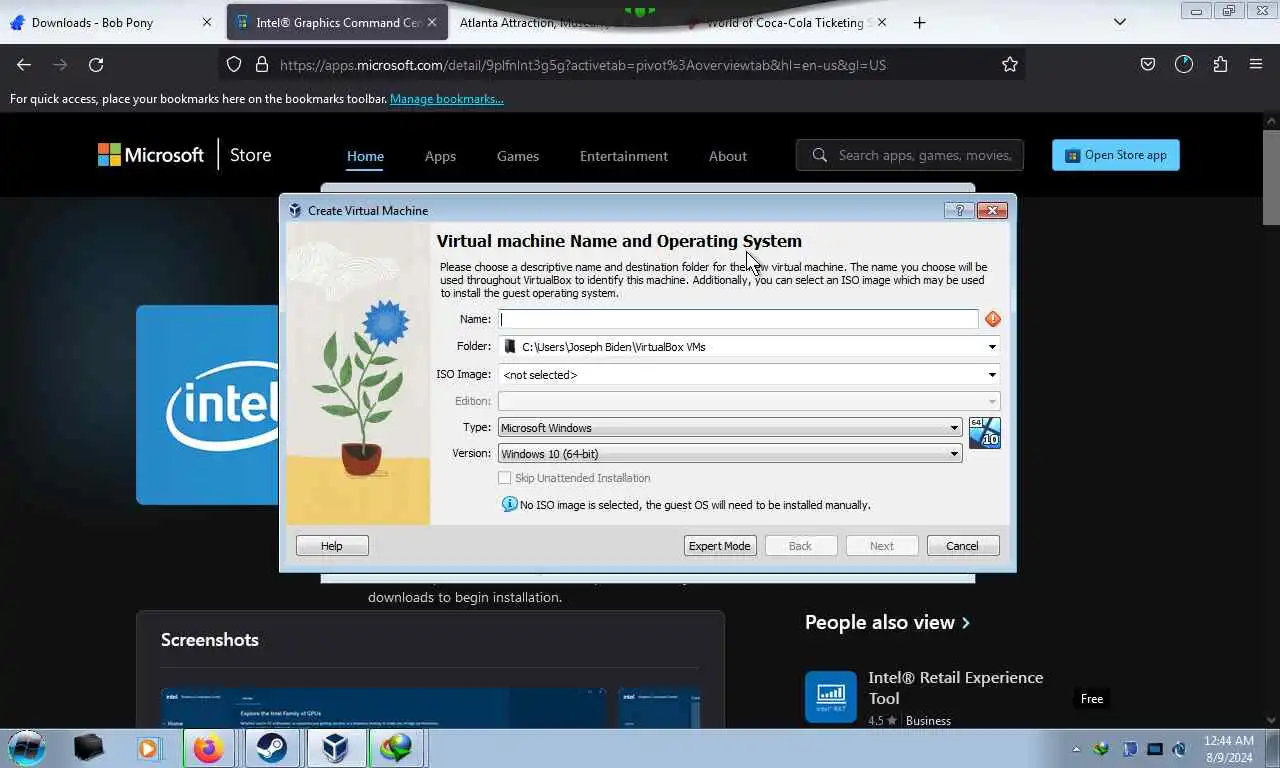This screenshot has height=768, width=1280.
Task: Reload the current page in Firefox
Action: (x=96, y=64)
